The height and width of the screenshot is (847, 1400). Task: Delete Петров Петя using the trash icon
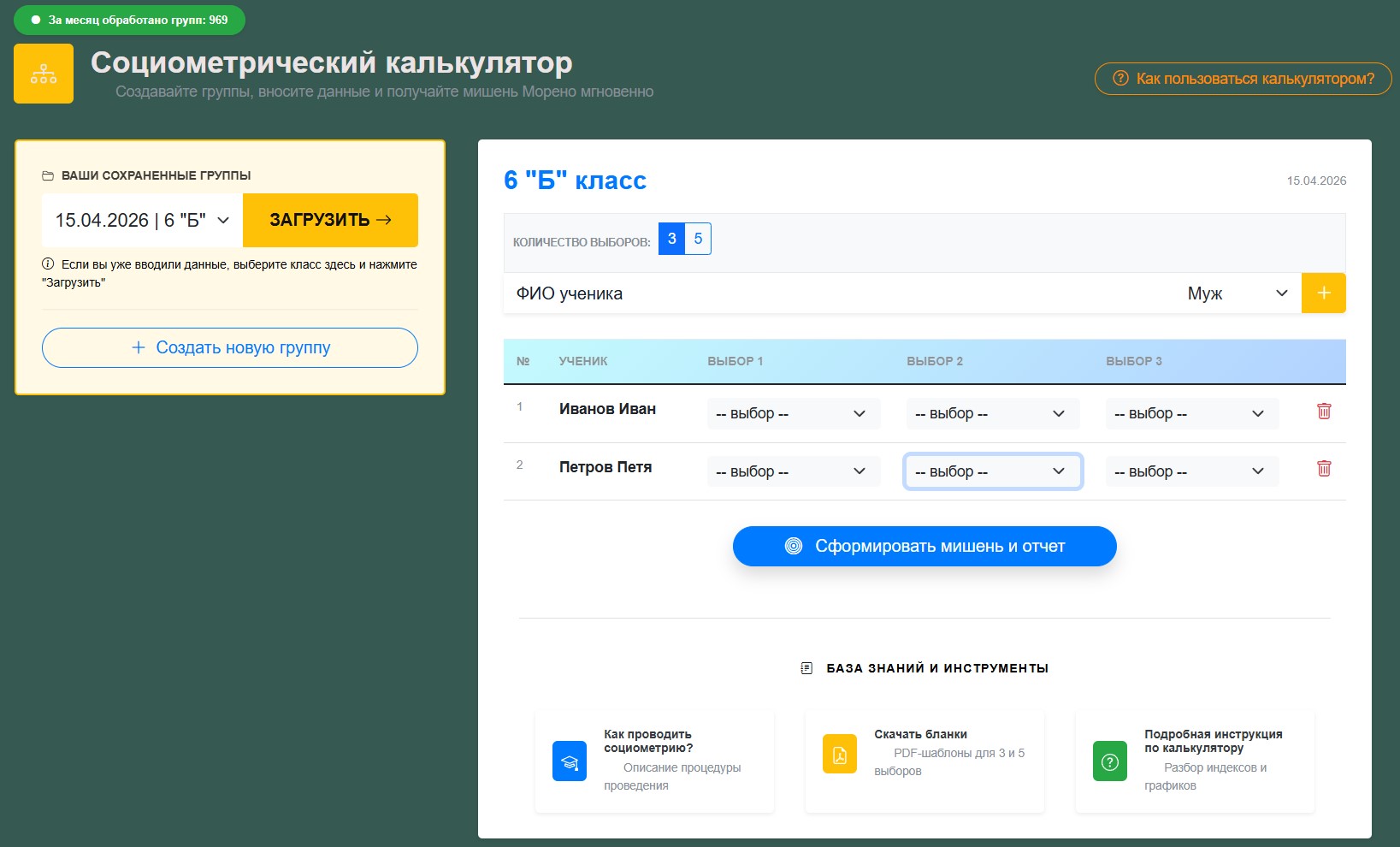coord(1324,469)
